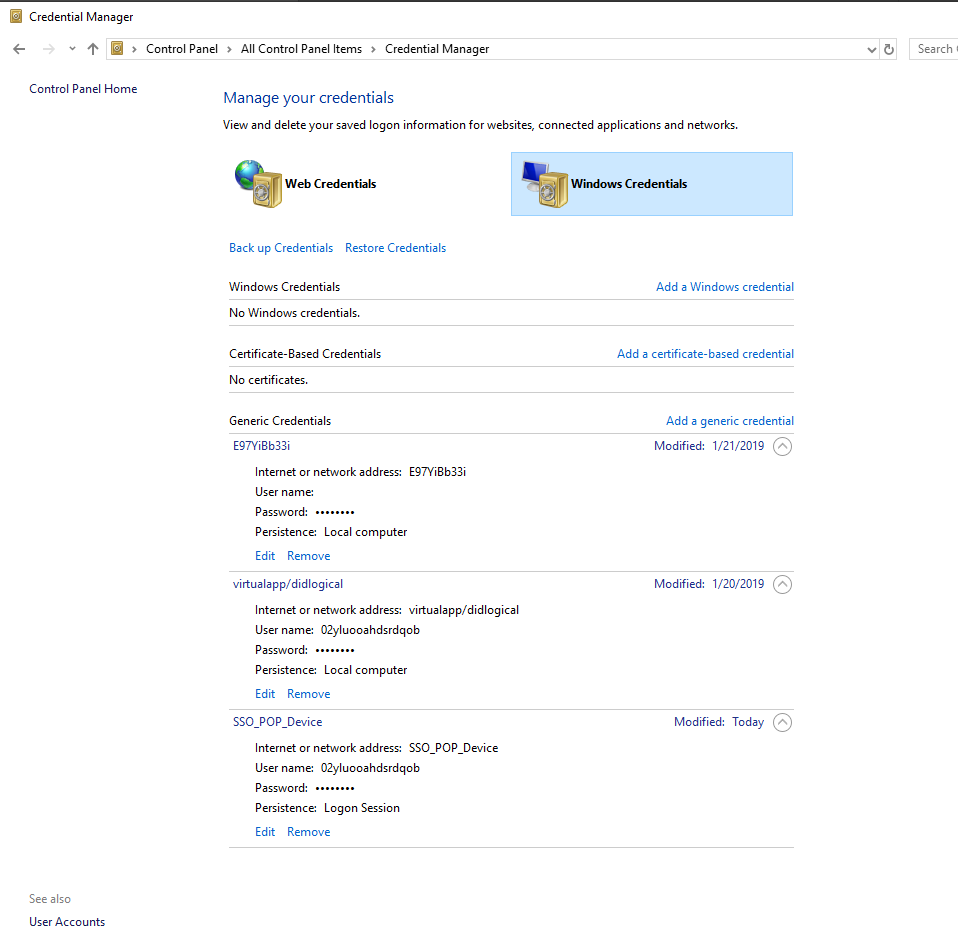
Task: Click the address bar safe icon
Action: (117, 48)
